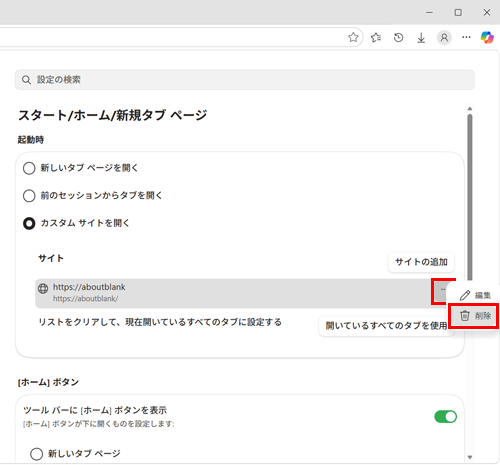Open the Favorites list icon

pyautogui.click(x=376, y=38)
